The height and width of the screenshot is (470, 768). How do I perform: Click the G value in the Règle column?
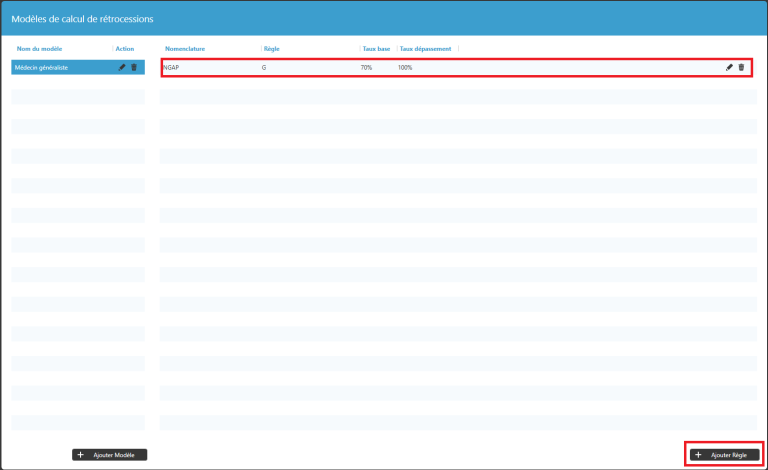click(x=264, y=67)
